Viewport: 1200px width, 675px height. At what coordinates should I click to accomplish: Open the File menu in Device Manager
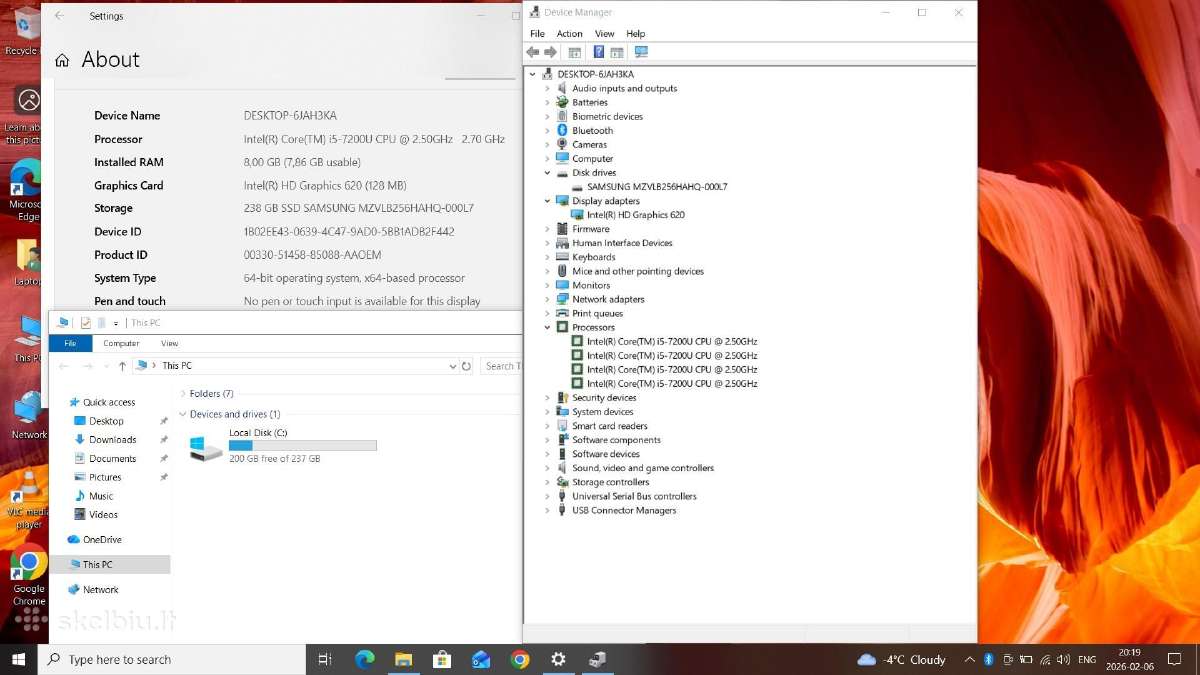click(x=538, y=34)
